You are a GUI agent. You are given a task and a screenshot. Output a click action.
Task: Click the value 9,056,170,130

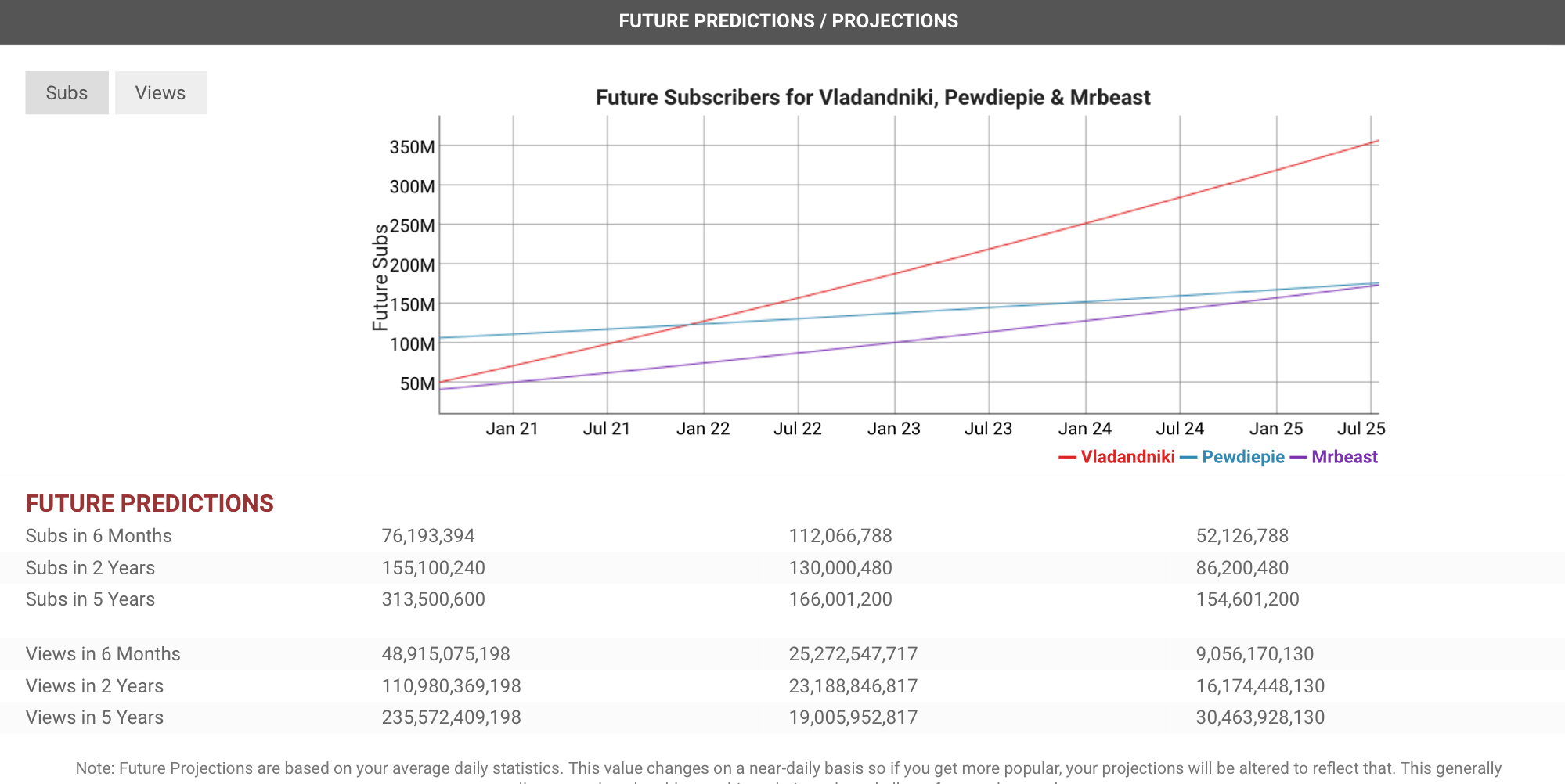point(1255,654)
